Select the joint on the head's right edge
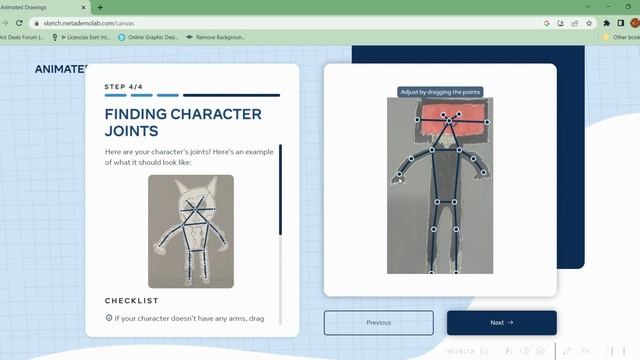This screenshot has height=360, width=640. click(x=487, y=122)
